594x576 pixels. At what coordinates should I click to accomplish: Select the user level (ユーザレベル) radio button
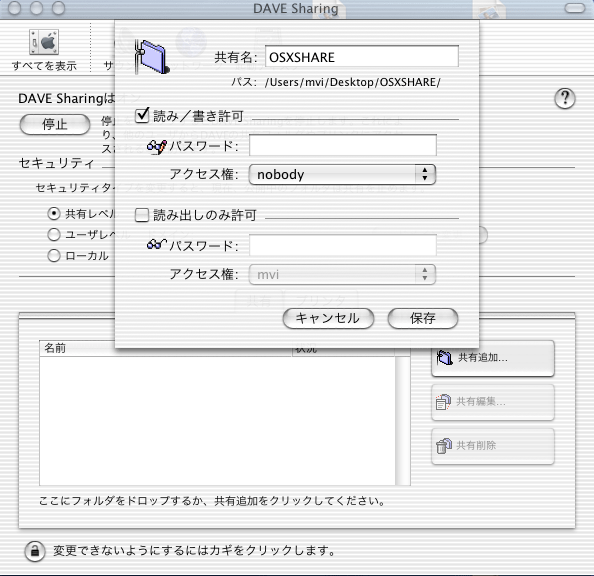click(x=54, y=235)
